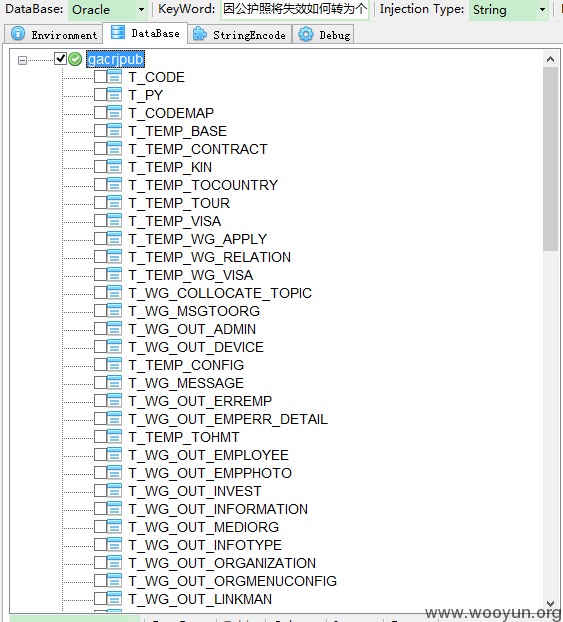The image size is (563, 622).
Task: Select the gacrjpub database node
Action: click(115, 59)
